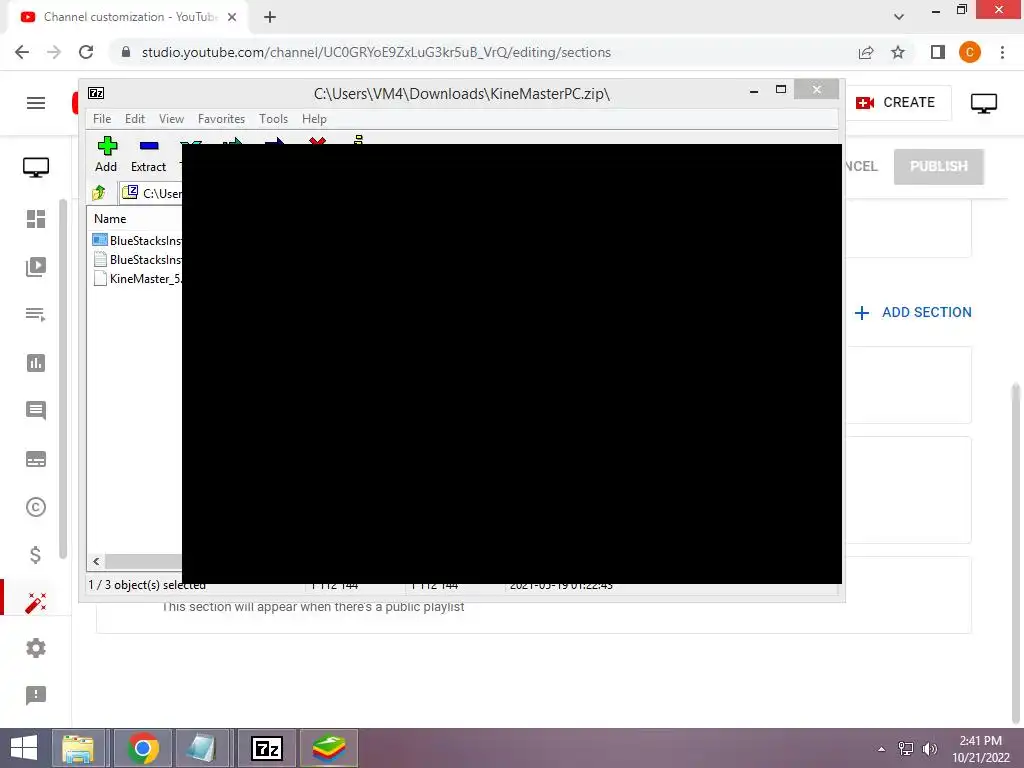The height and width of the screenshot is (768, 1024).
Task: Open Settings gear in Studio sidebar
Action: tap(36, 648)
